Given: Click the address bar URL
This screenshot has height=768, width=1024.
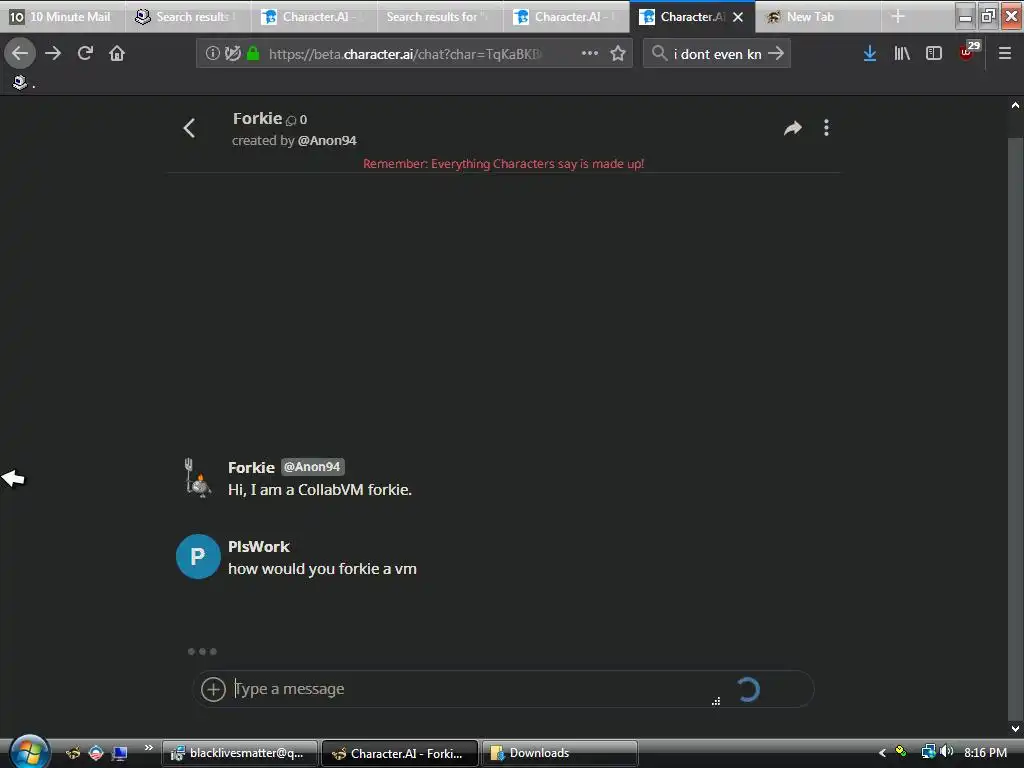Looking at the screenshot, I should click(x=405, y=54).
